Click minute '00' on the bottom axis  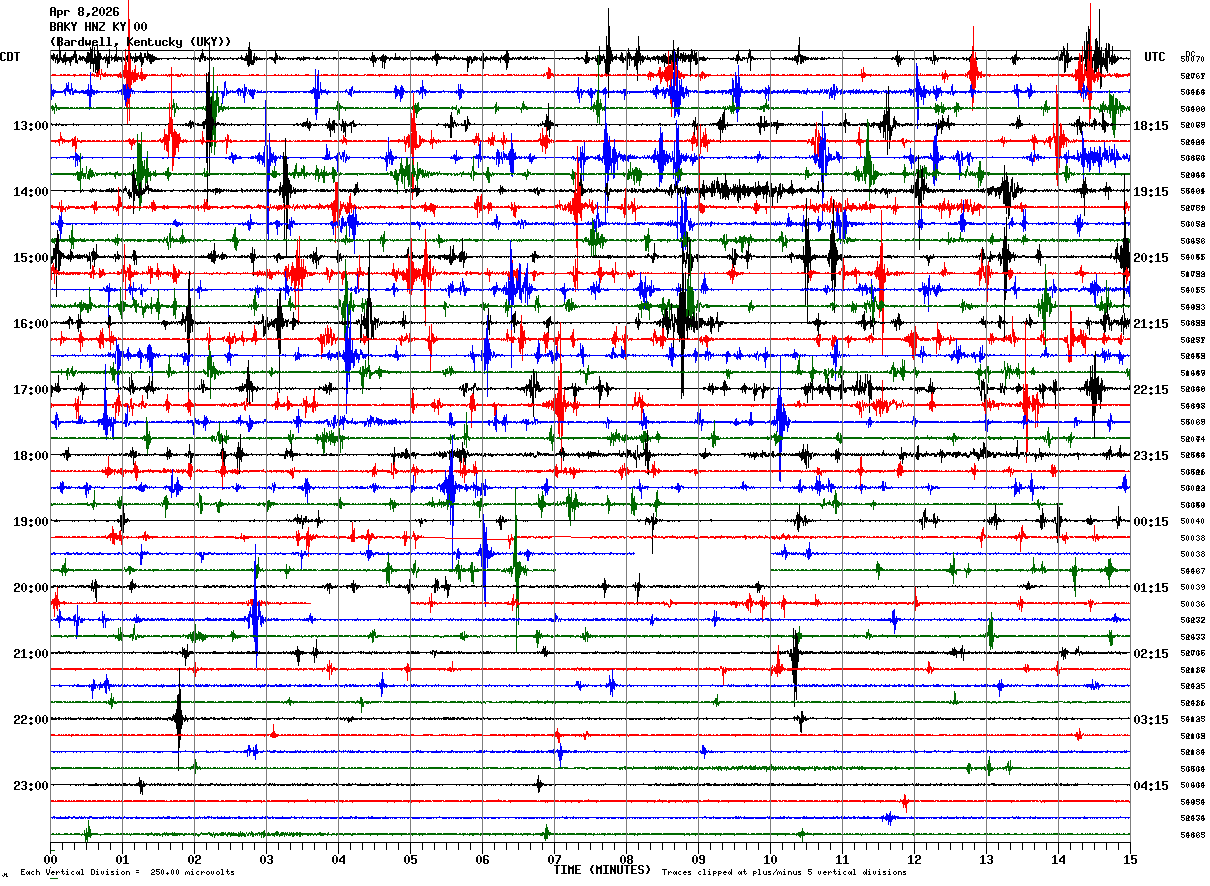click(50, 859)
